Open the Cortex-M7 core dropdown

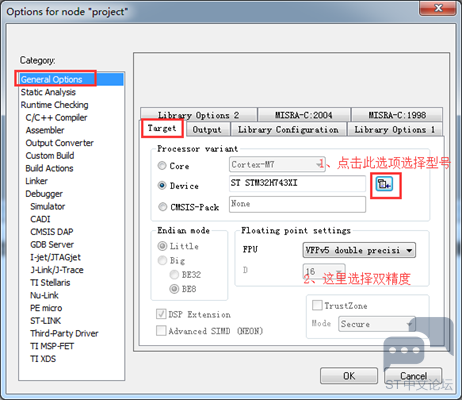click(277, 165)
